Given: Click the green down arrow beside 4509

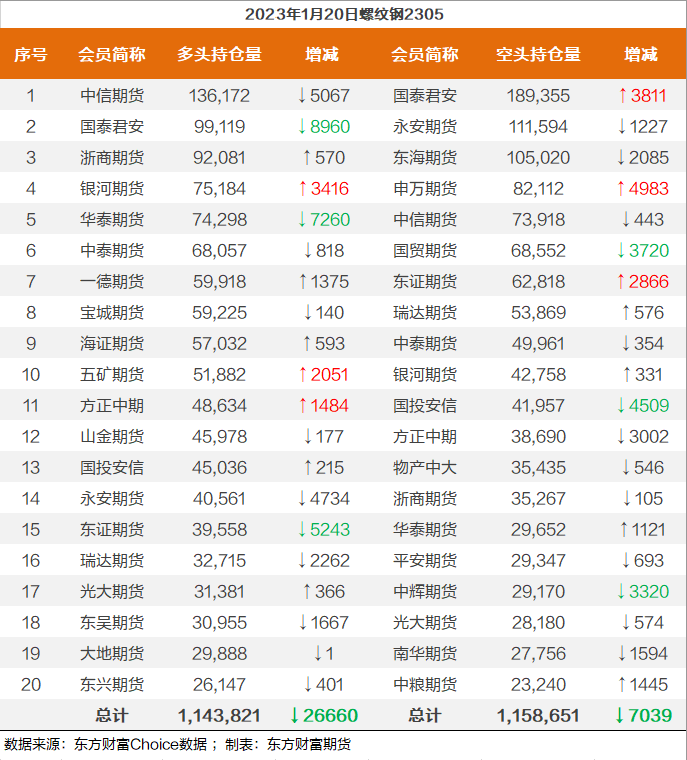Looking at the screenshot, I should tap(623, 406).
